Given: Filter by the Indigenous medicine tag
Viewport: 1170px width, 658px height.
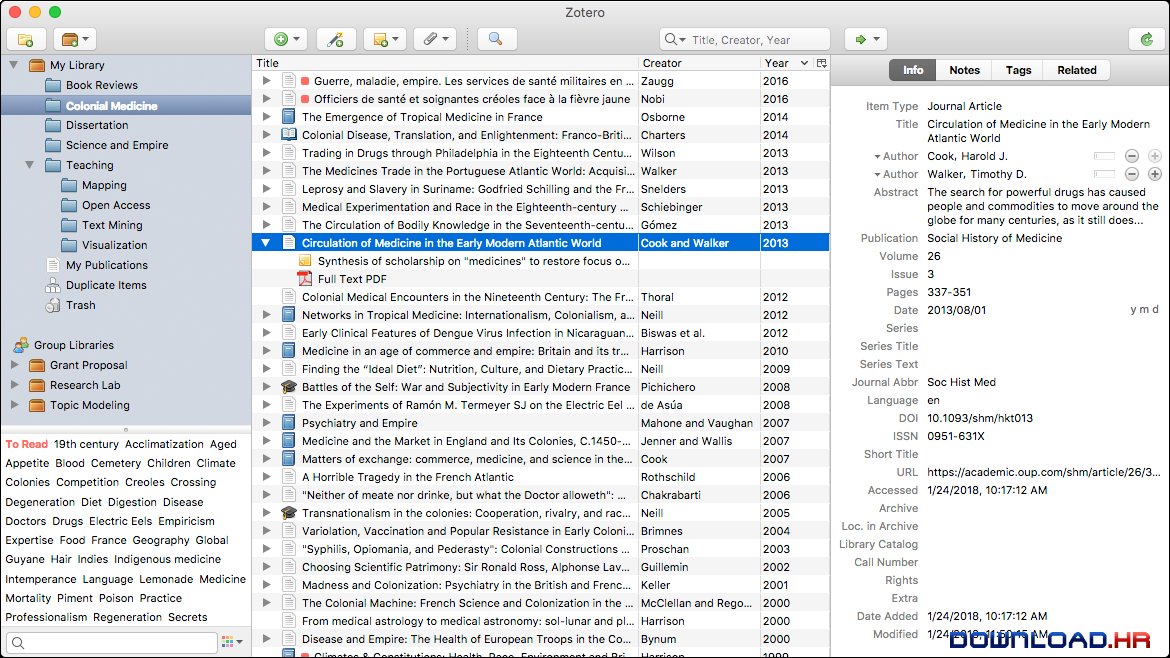Looking at the screenshot, I should (x=167, y=560).
